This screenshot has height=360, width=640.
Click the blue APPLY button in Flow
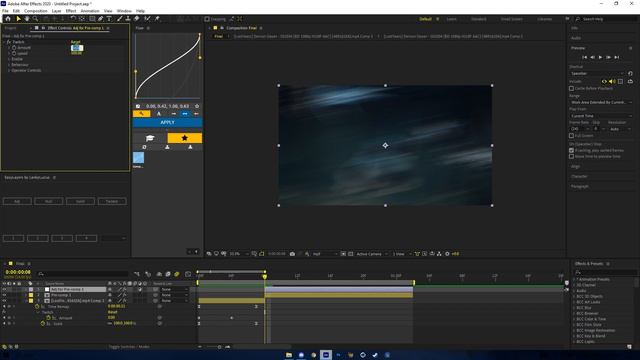pos(167,122)
